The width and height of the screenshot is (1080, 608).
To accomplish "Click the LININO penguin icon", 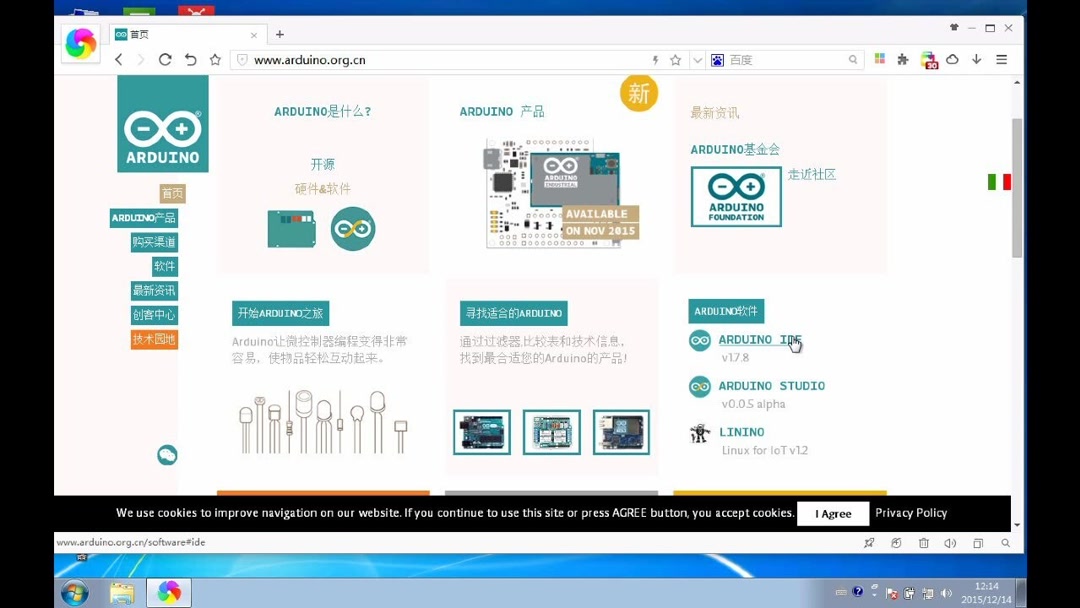I will point(699,432).
